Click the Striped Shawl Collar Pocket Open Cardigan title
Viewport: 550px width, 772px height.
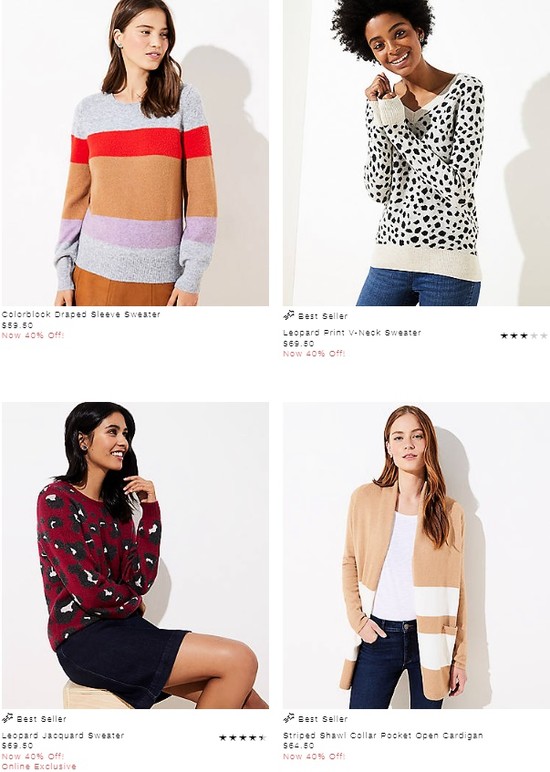pos(383,736)
